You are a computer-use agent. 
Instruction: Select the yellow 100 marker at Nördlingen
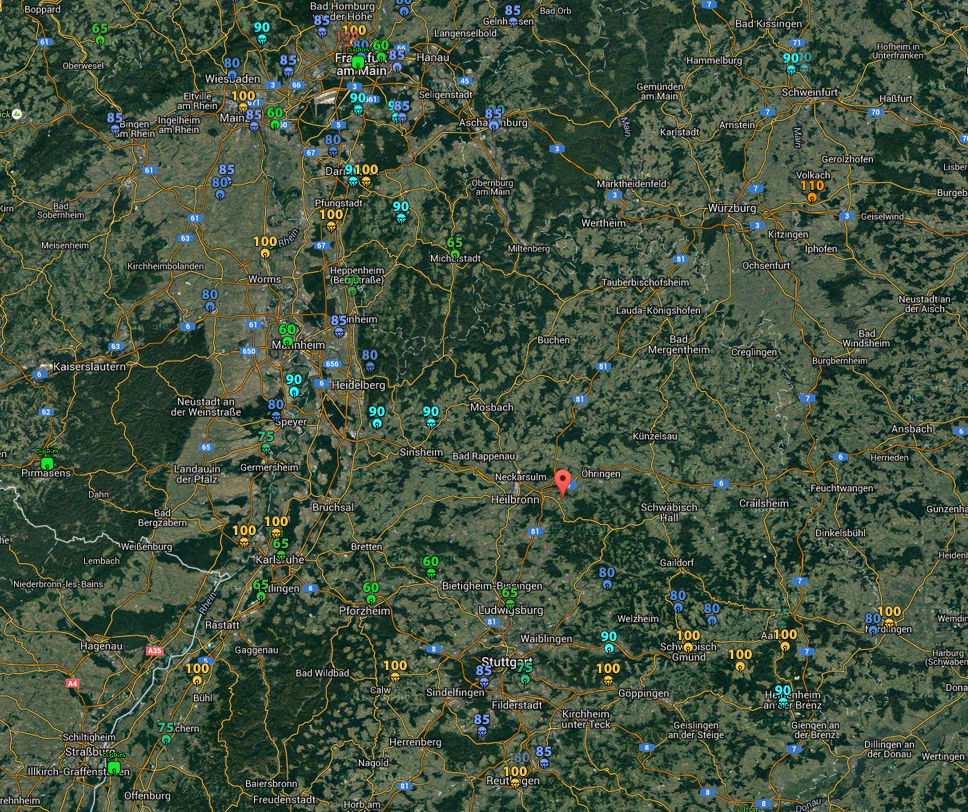[888, 617]
